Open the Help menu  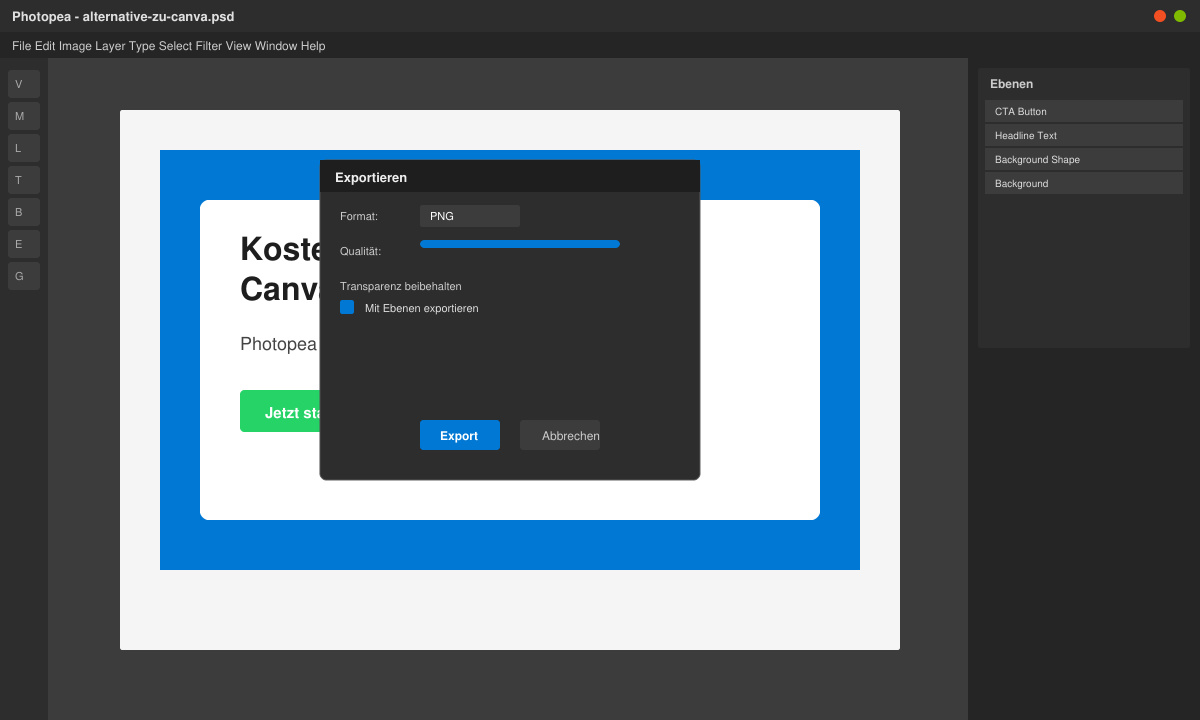point(313,46)
